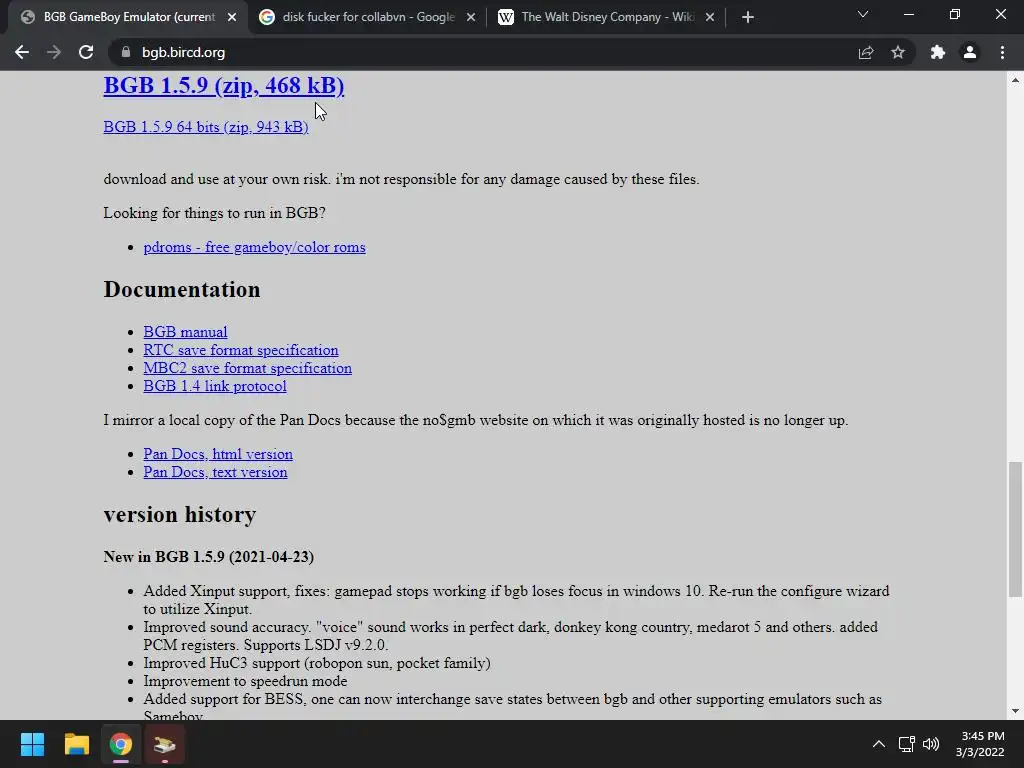This screenshot has height=768, width=1024.
Task: Close the Walt Disney Company Wikipedia tab
Action: pos(710,17)
